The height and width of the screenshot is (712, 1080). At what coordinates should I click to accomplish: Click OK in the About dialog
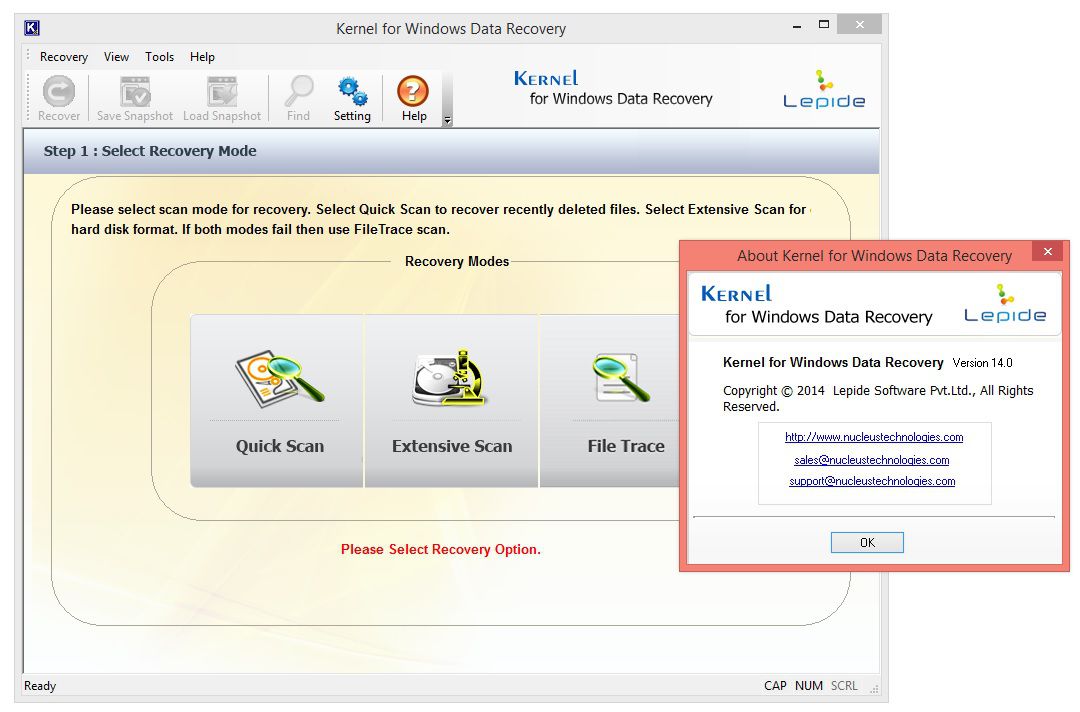click(x=867, y=543)
